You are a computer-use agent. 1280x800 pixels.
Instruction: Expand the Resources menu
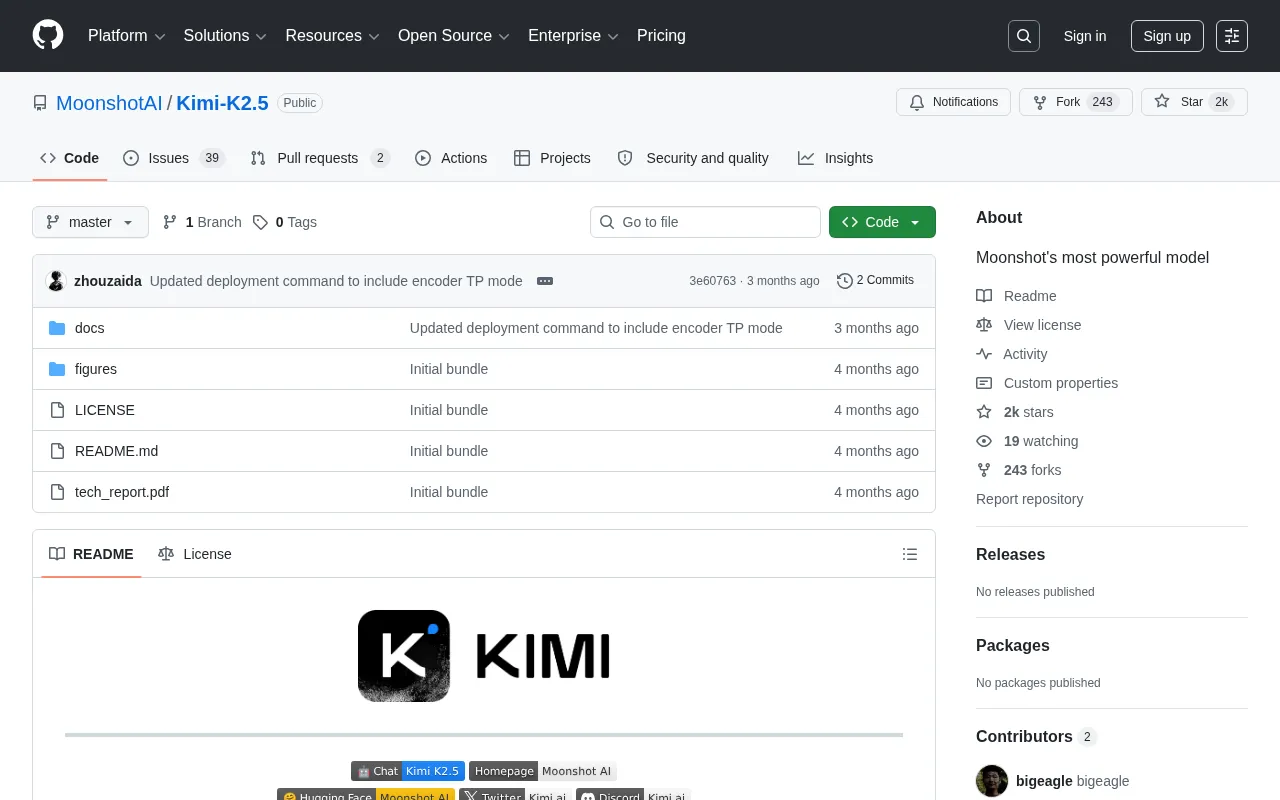click(332, 36)
